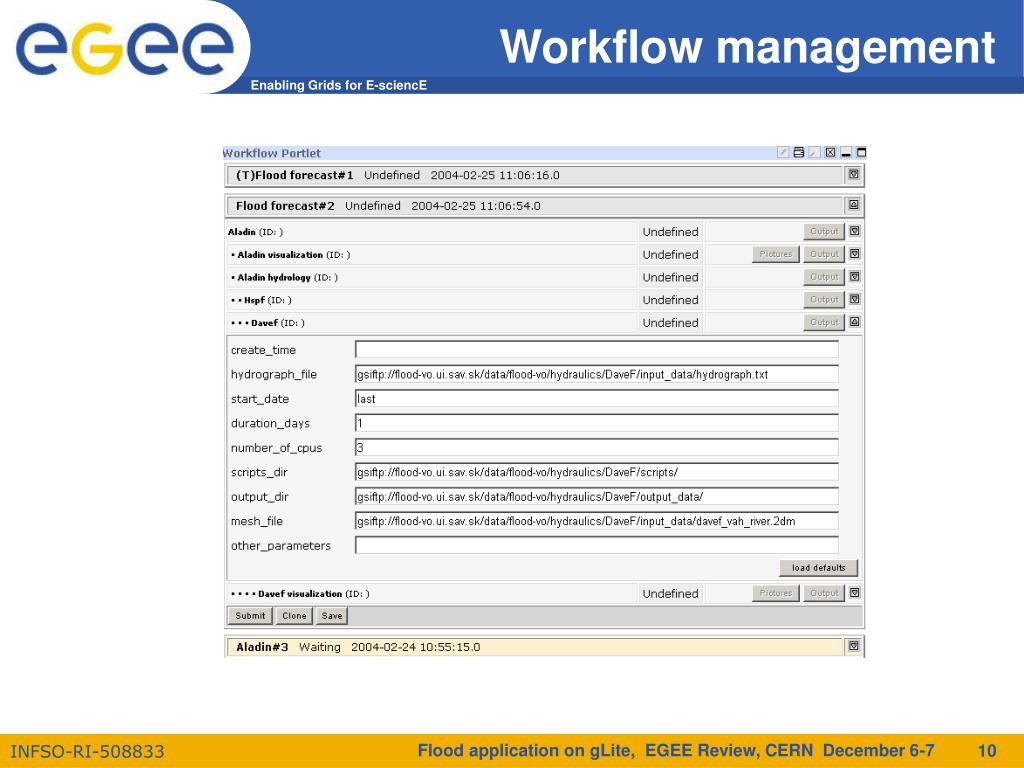Click the scripts_dir input field
The width and height of the screenshot is (1024, 768).
(x=597, y=472)
